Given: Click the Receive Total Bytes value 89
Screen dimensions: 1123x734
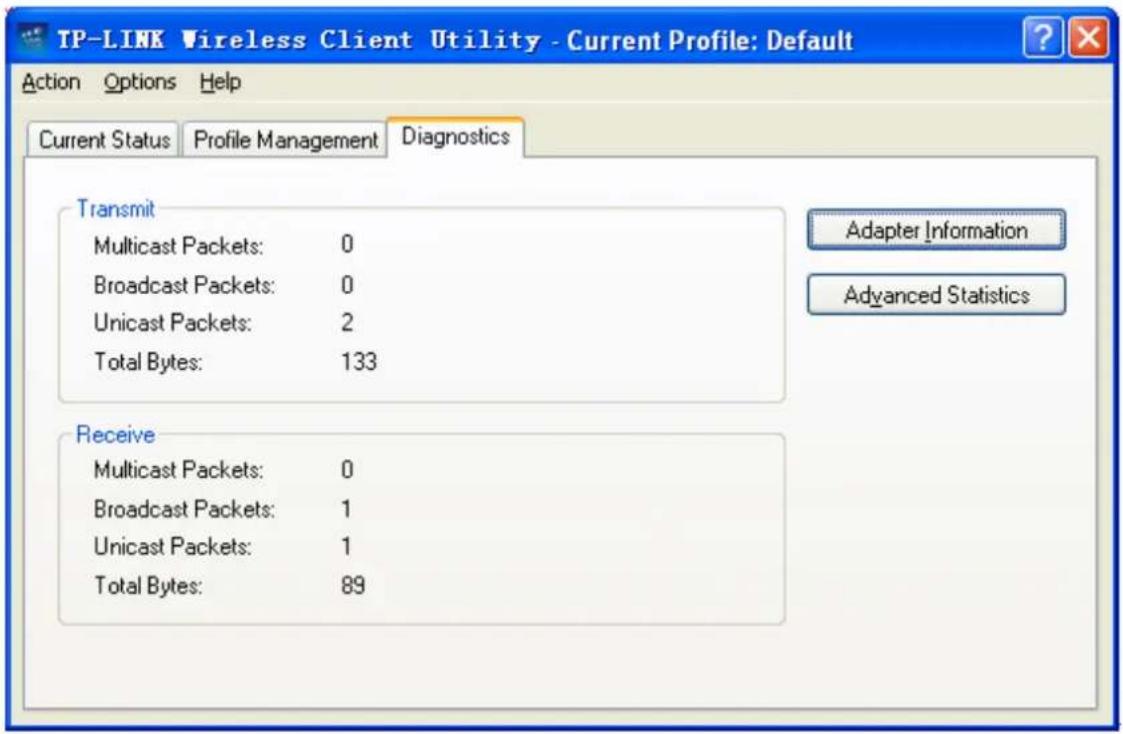Looking at the screenshot, I should 353,586.
